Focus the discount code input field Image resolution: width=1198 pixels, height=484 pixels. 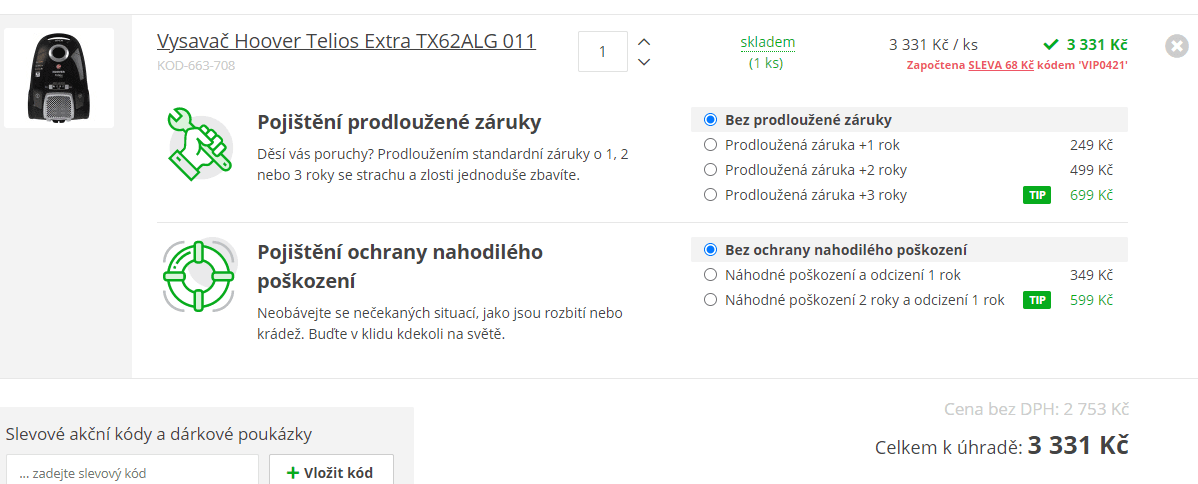tap(133, 473)
